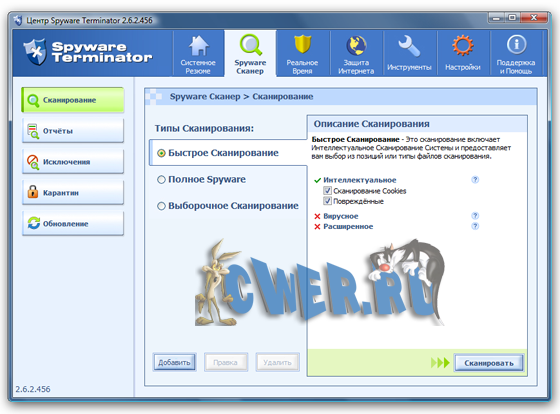The height and width of the screenshot is (414, 560).
Task: Open the Исключения sidebar section
Action: tap(73, 162)
